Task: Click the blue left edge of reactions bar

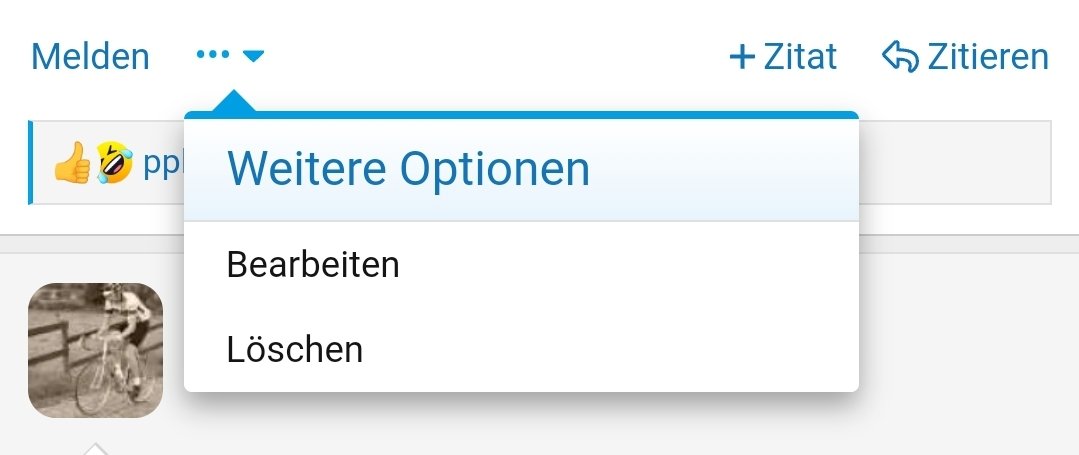Action: (x=31, y=163)
